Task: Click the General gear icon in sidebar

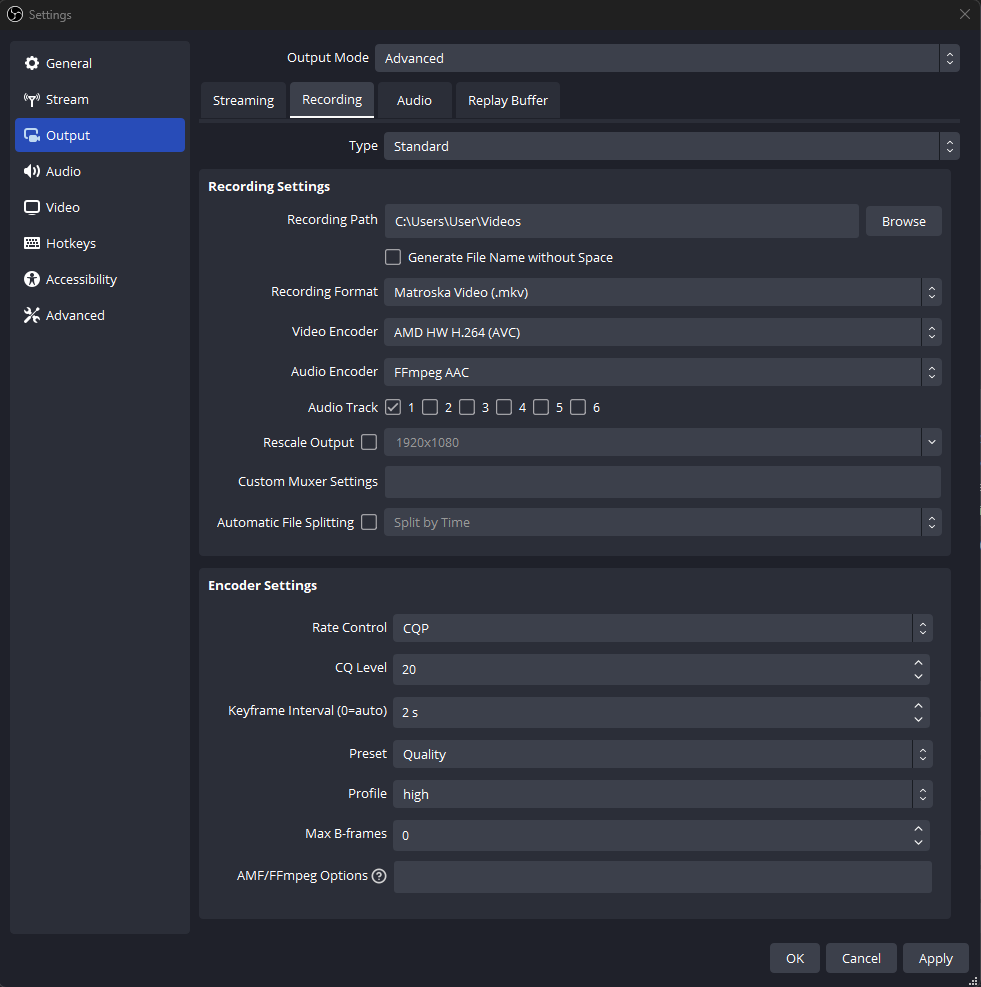Action: point(32,63)
